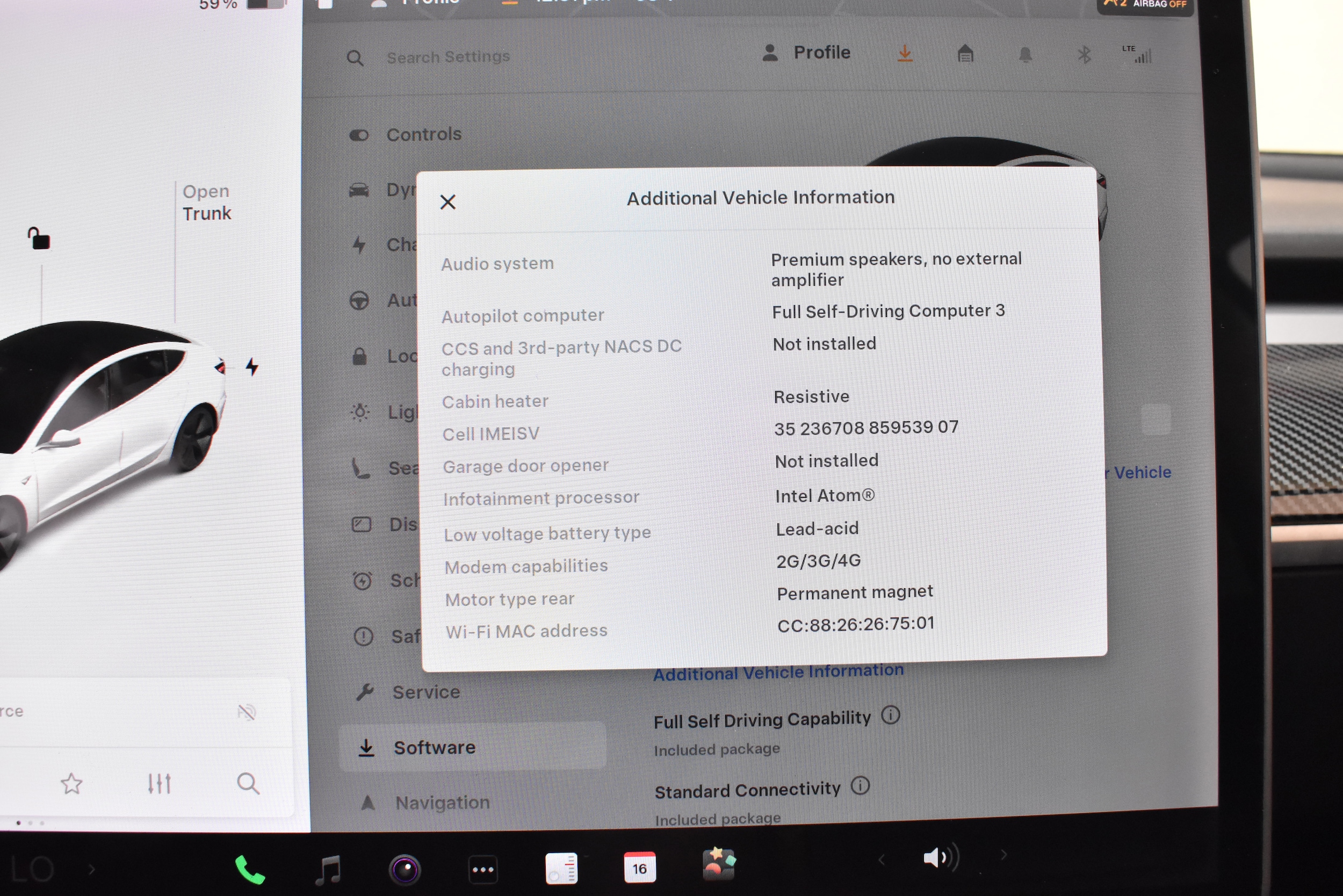Tap the Software download arrow icon
The height and width of the screenshot is (896, 1343).
(x=366, y=747)
